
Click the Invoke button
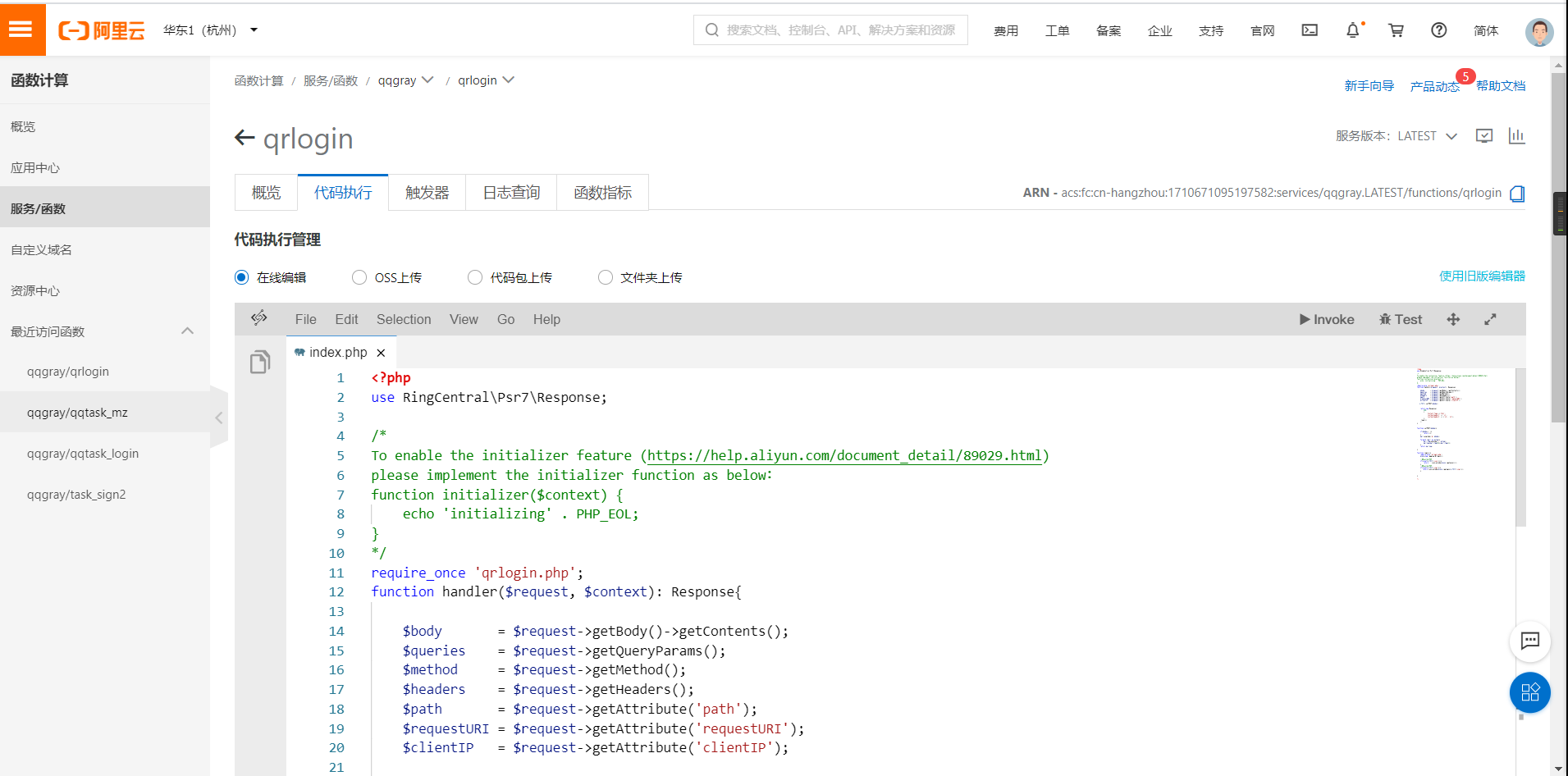1327,320
